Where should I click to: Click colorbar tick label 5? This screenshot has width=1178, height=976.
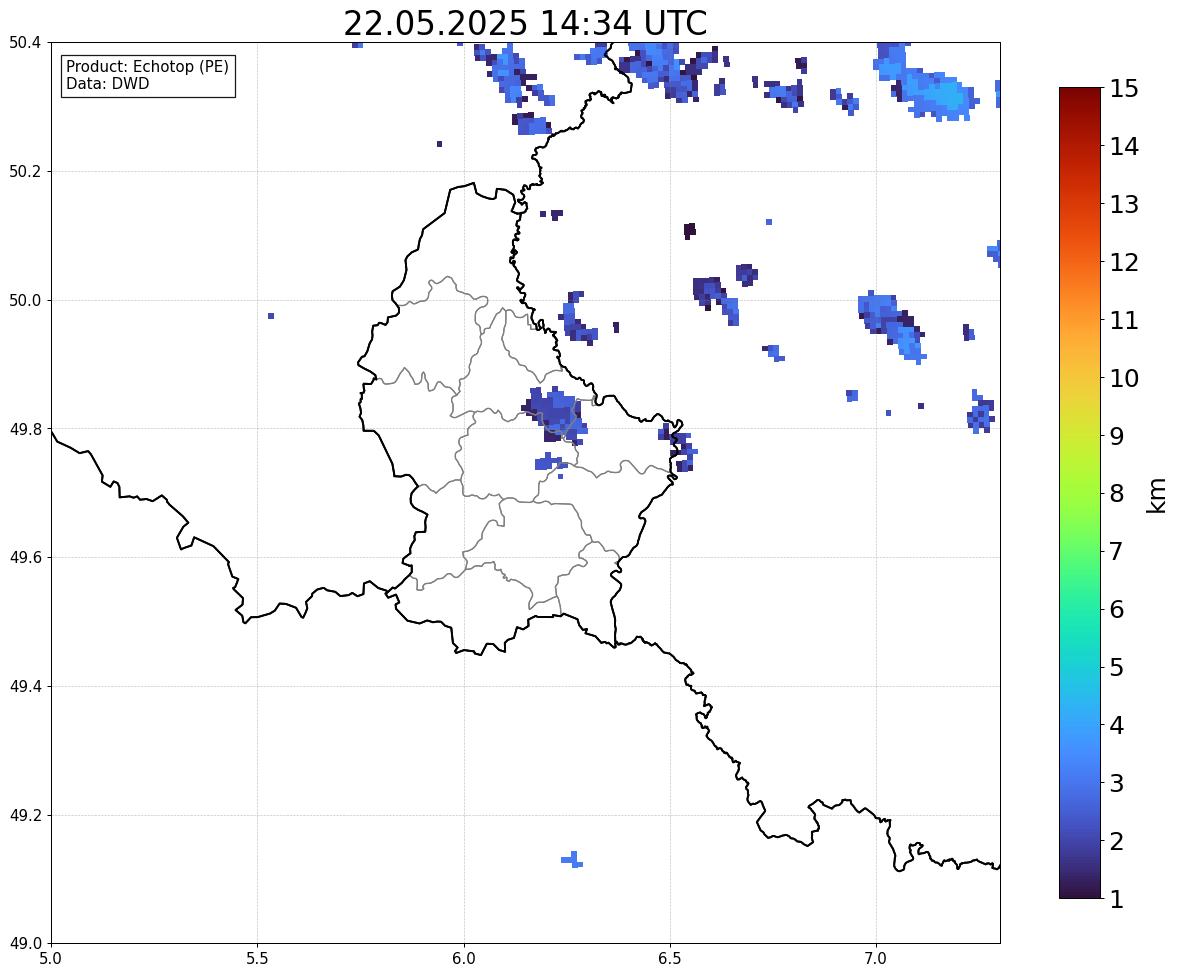[x=1117, y=666]
